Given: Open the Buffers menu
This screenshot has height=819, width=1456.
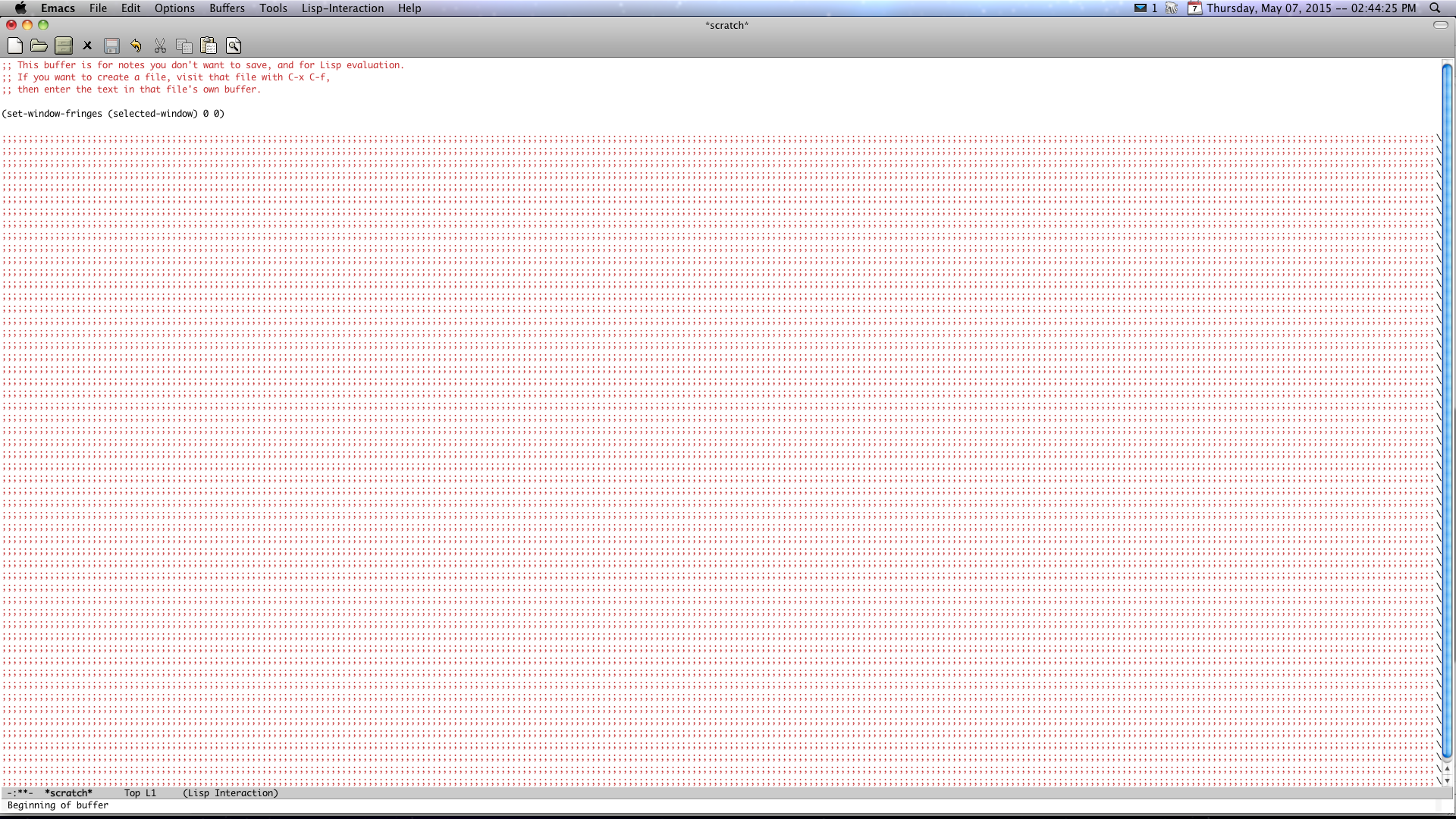Looking at the screenshot, I should pyautogui.click(x=227, y=8).
